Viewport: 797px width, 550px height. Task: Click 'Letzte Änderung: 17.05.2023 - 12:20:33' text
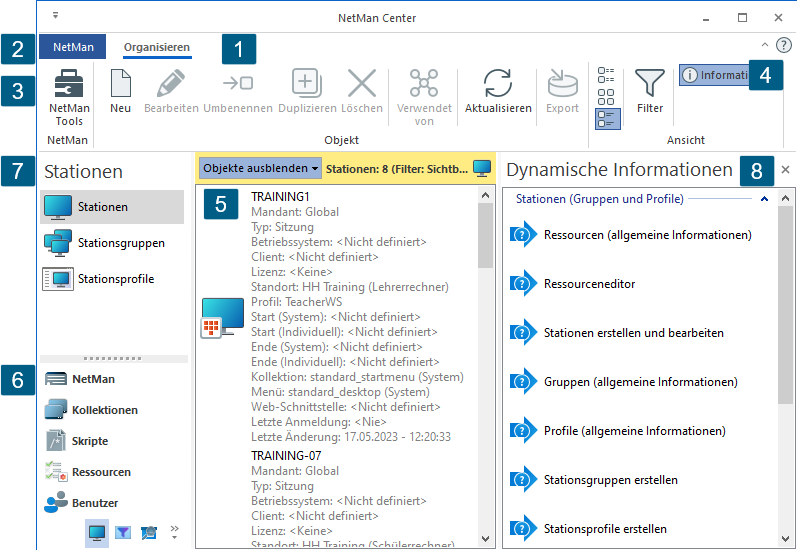(x=351, y=437)
